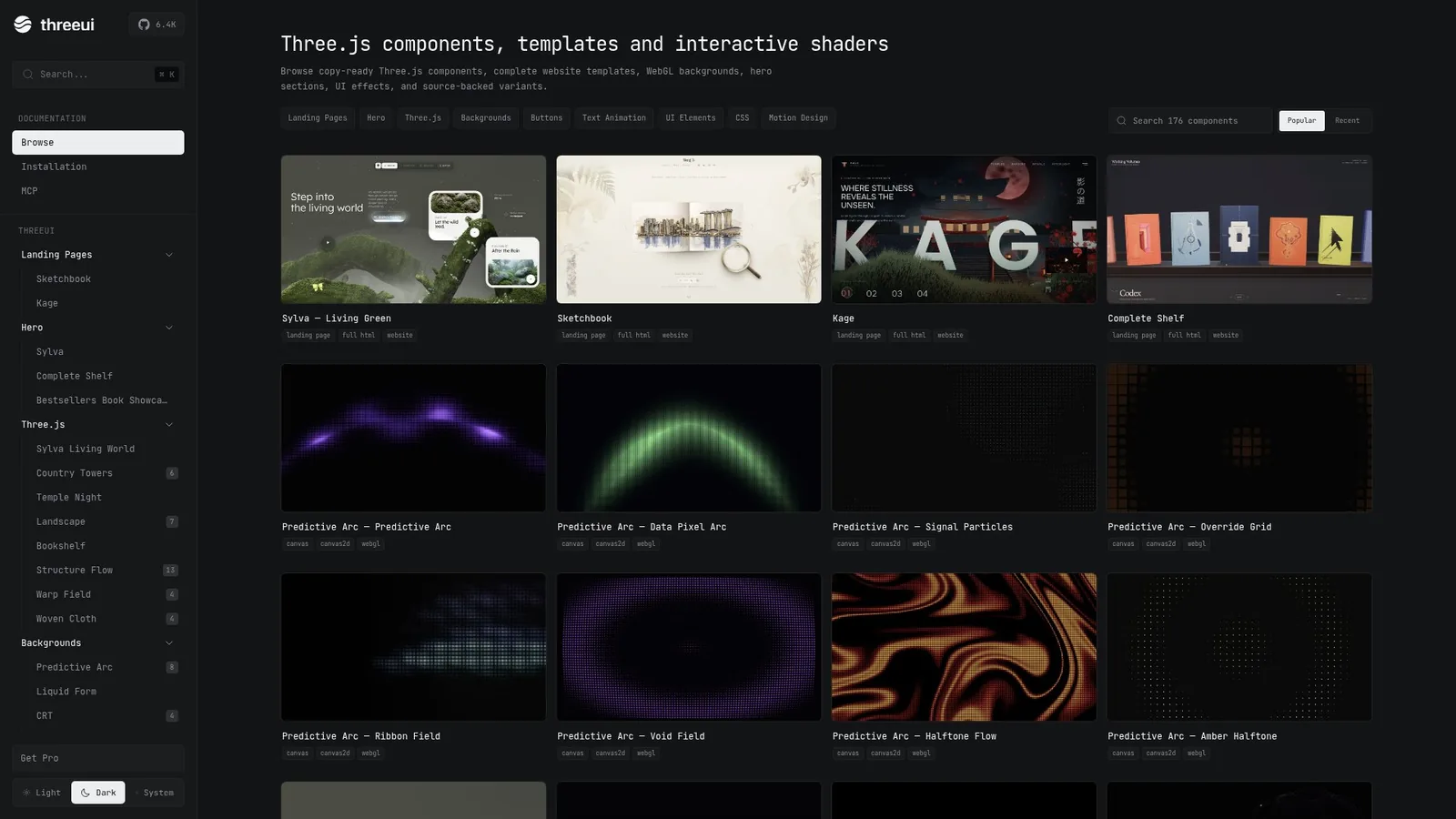Sort components by Recent

[1347, 121]
